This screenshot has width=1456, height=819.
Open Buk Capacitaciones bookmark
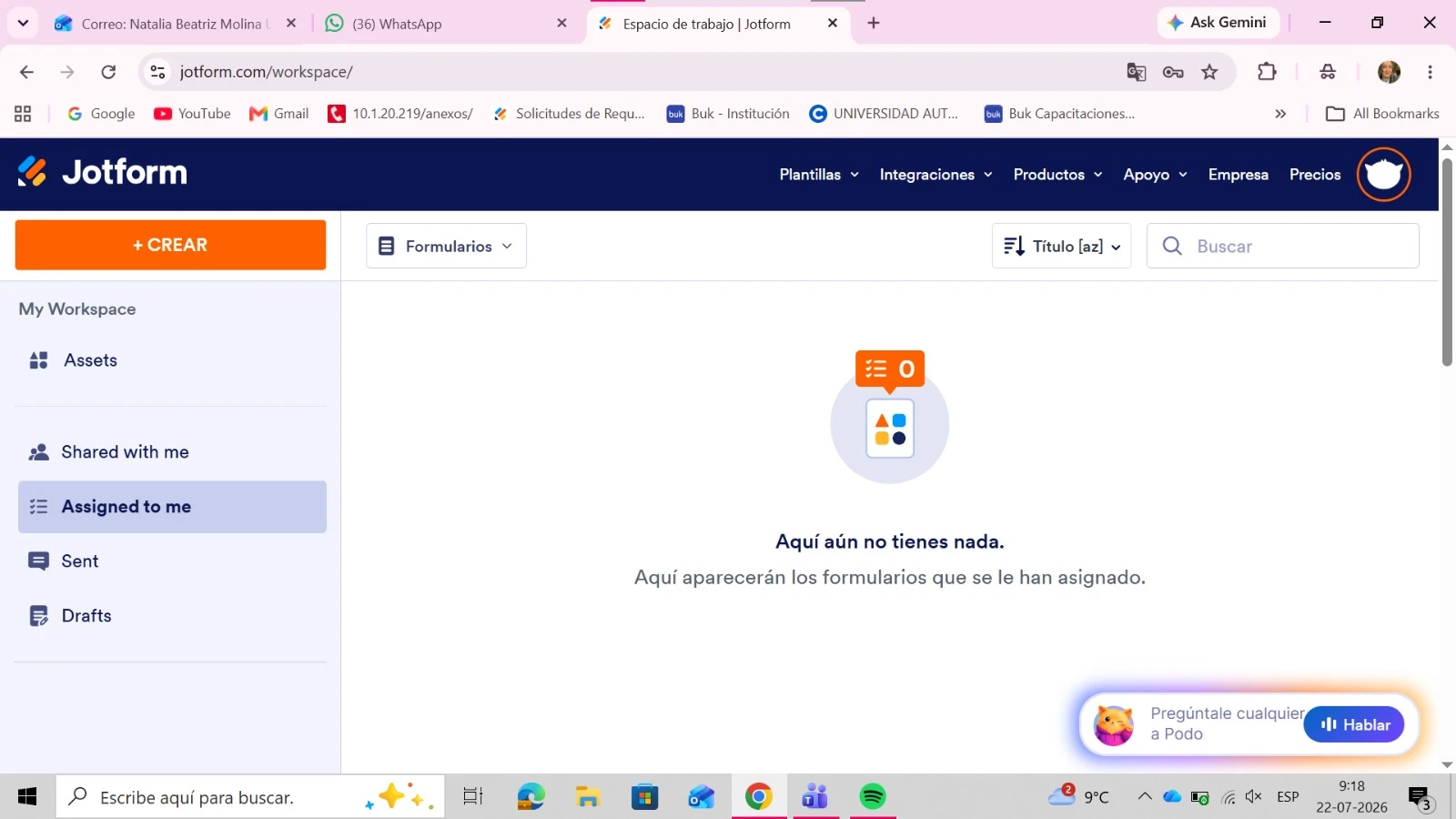(1060, 114)
